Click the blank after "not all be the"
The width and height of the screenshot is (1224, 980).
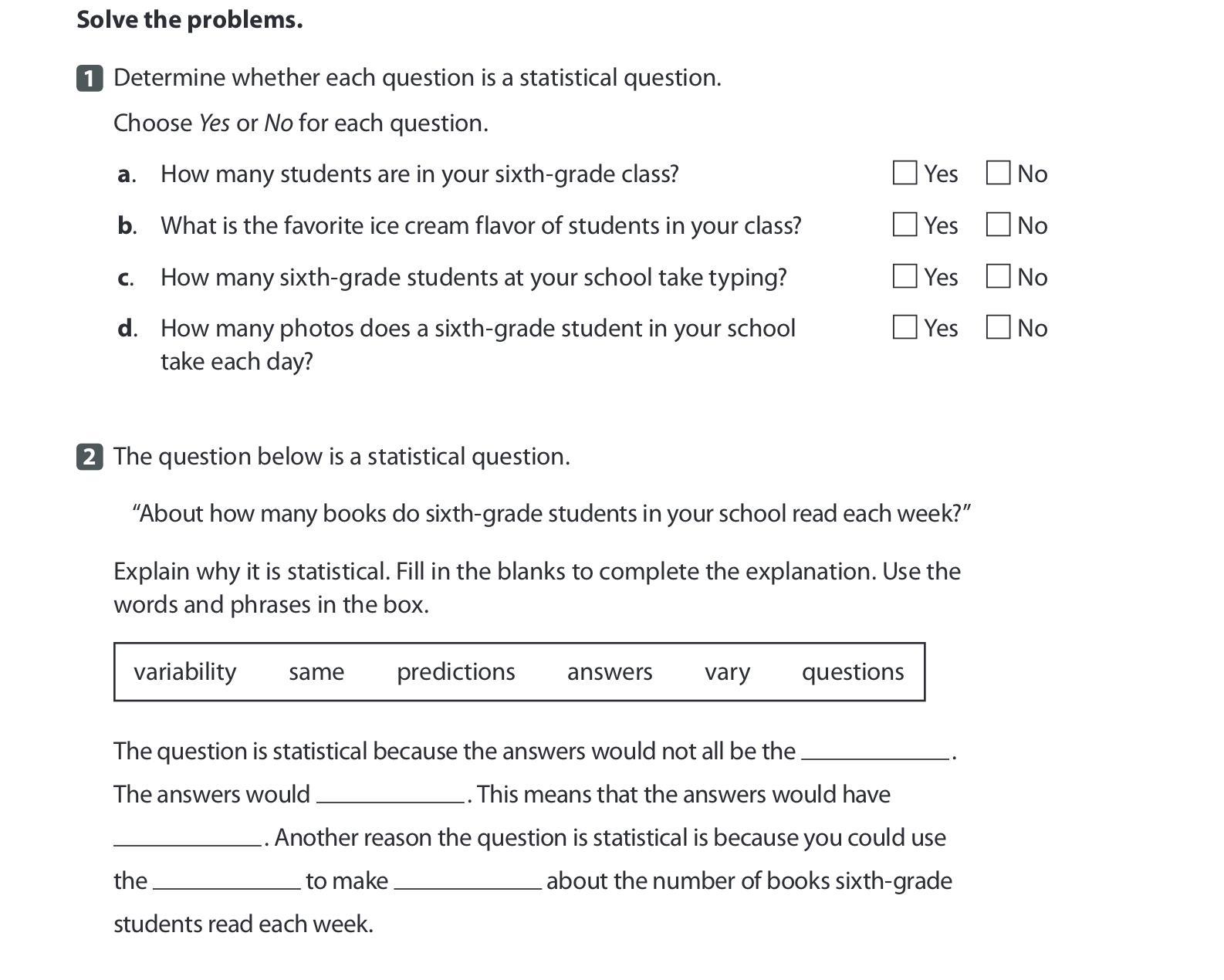point(875,751)
